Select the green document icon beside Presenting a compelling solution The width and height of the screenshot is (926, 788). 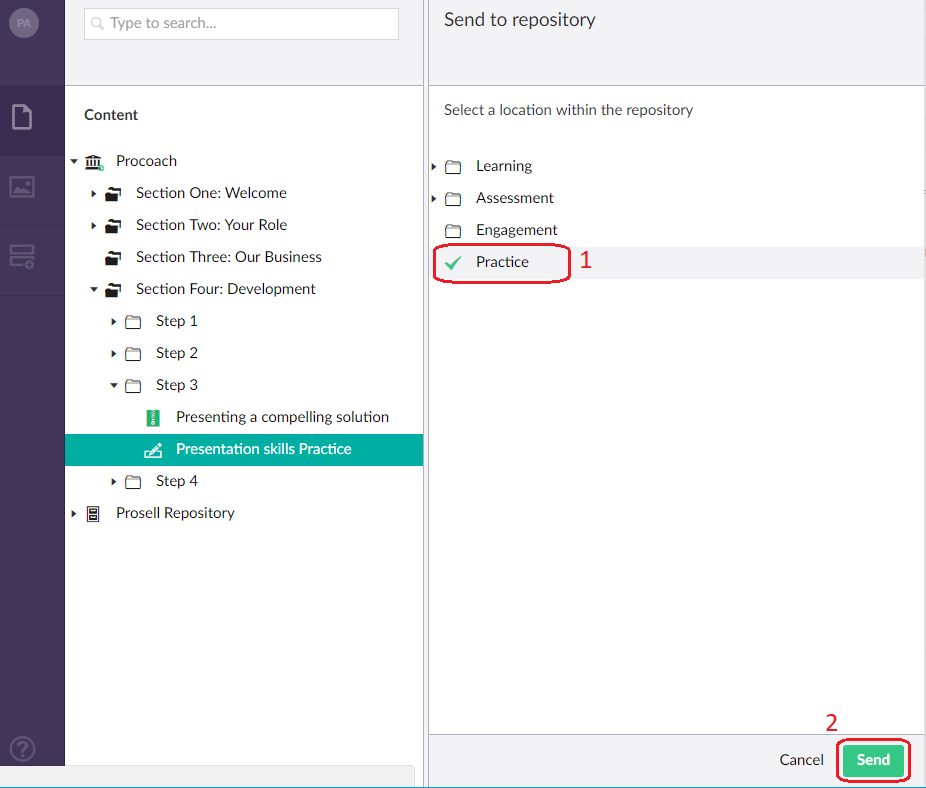(x=153, y=417)
